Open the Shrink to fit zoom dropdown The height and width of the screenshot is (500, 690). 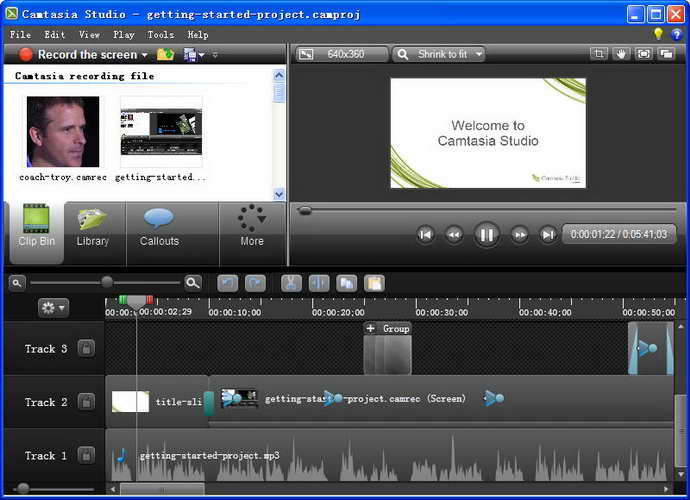click(439, 54)
